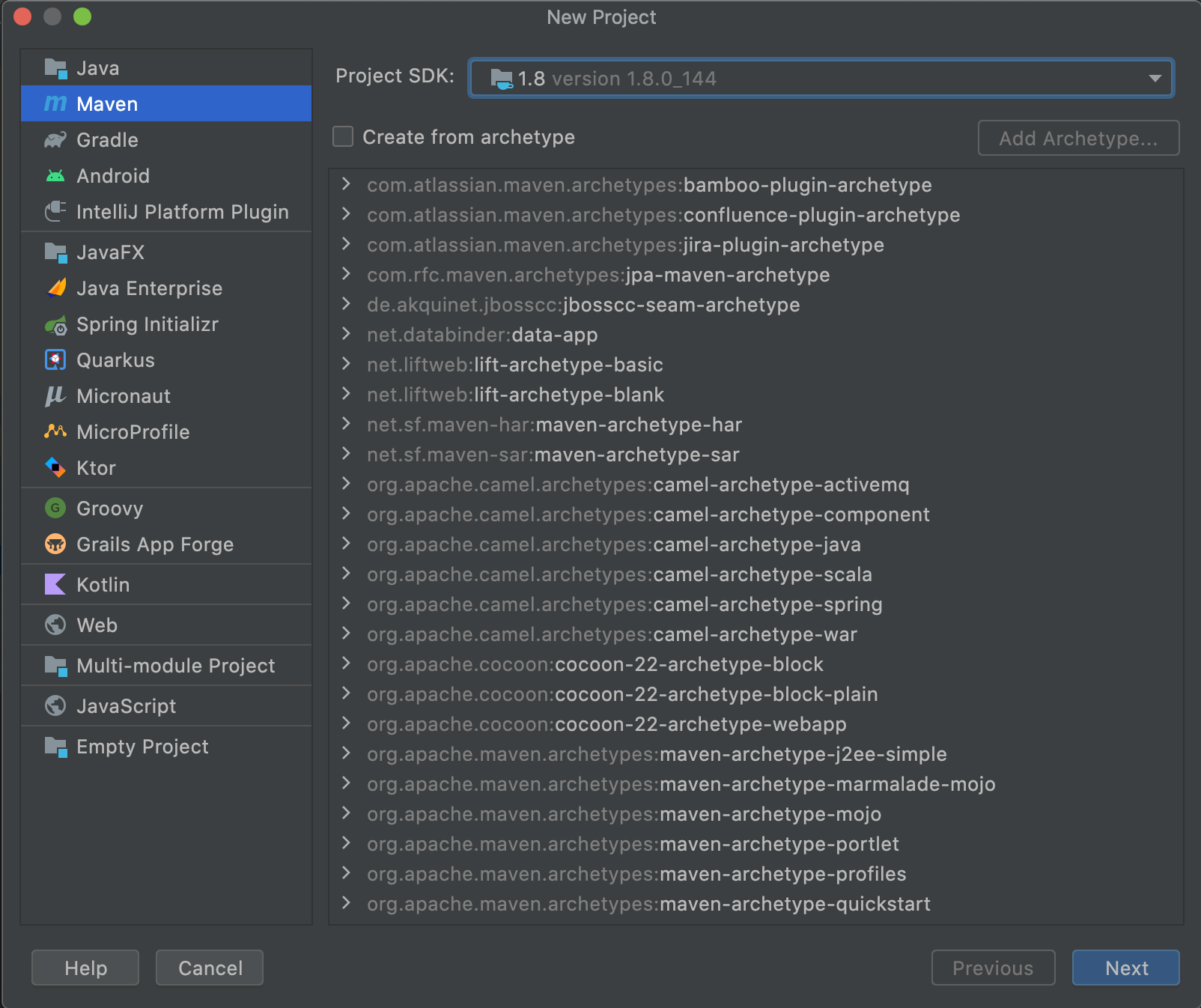The image size is (1201, 1008).
Task: Select the Kotlin K icon
Action: 55,585
